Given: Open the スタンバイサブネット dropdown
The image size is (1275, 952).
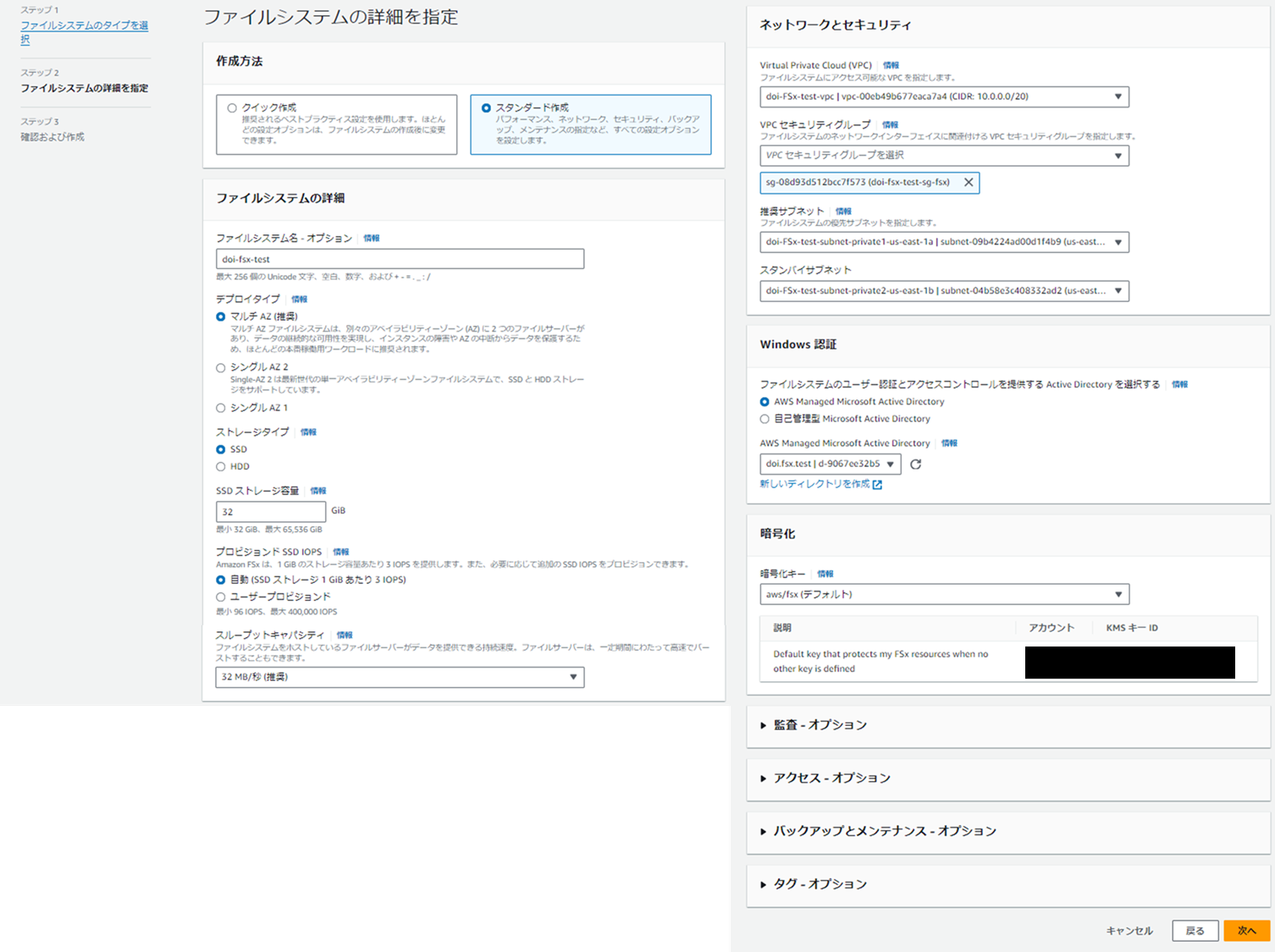Looking at the screenshot, I should (x=944, y=291).
